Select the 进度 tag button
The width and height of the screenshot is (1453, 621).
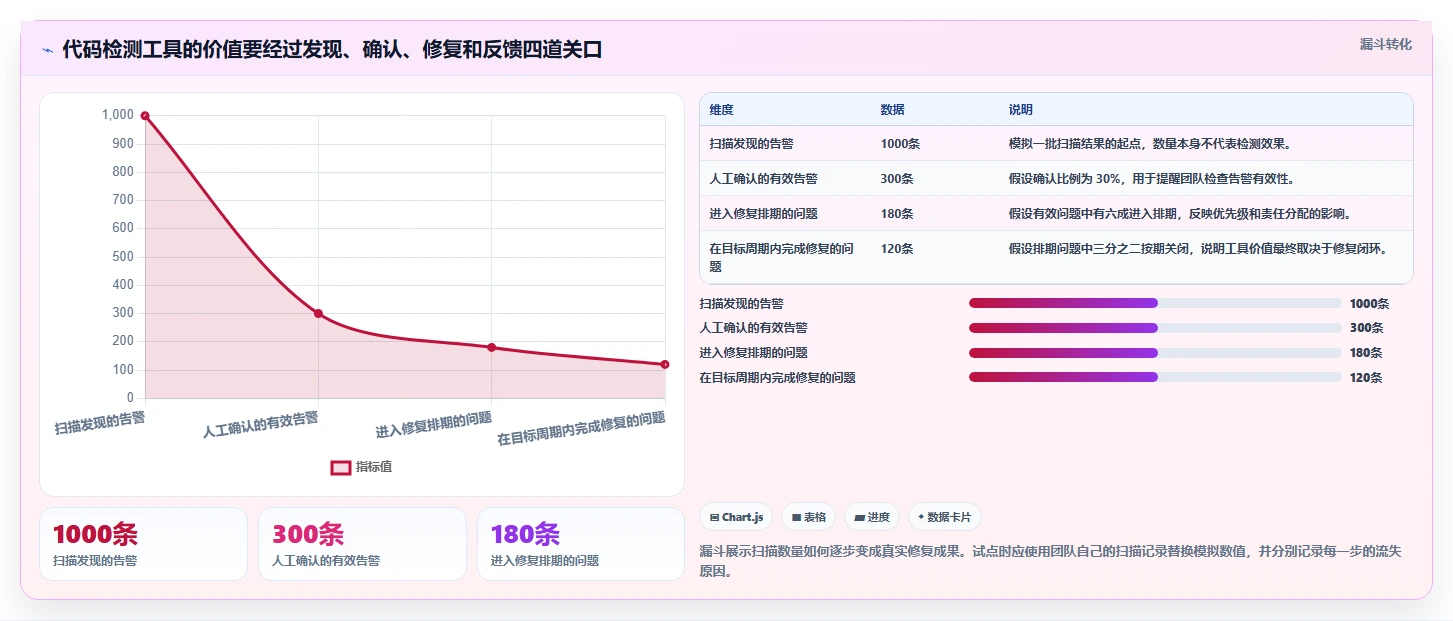(x=872, y=517)
